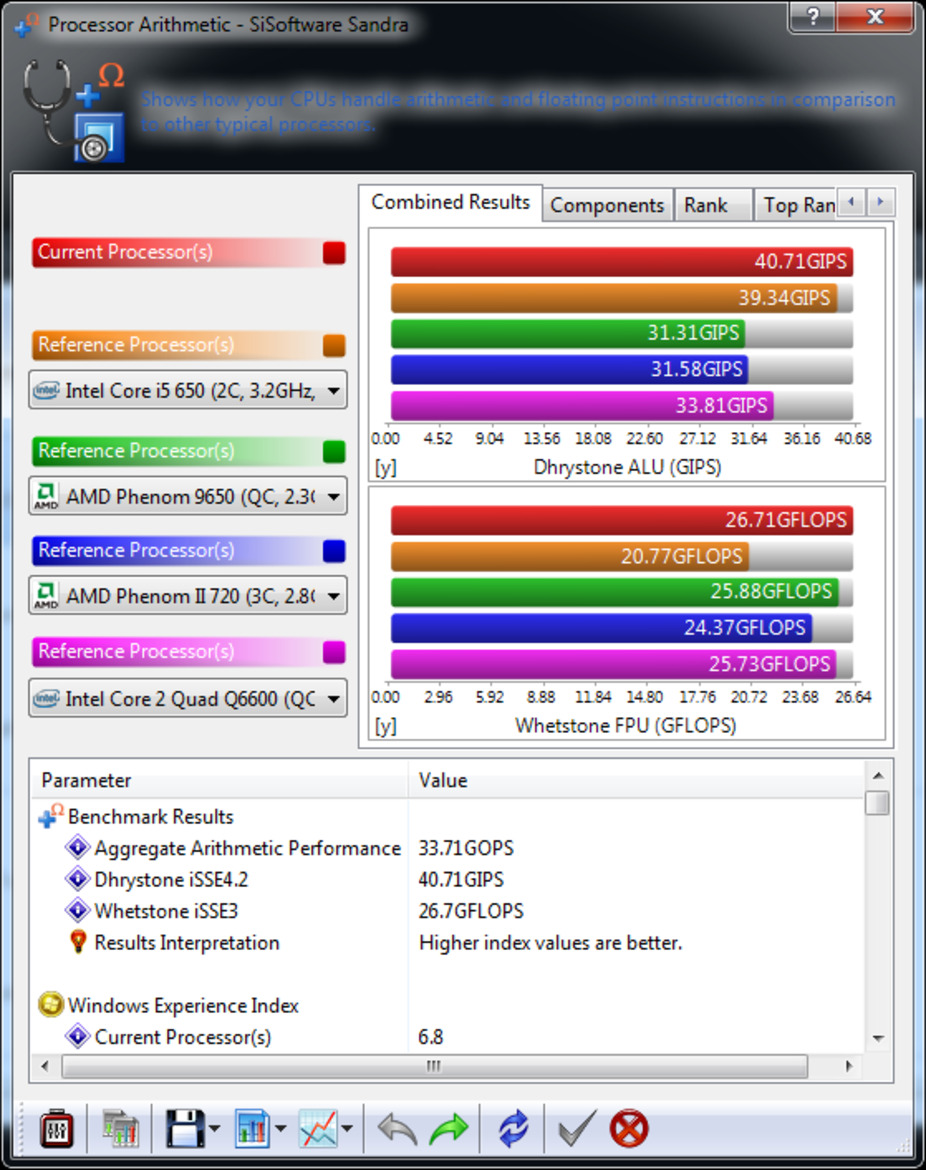Viewport: 926px width, 1170px height.
Task: Switch to the Combined Results tab
Action: pyautogui.click(x=451, y=202)
